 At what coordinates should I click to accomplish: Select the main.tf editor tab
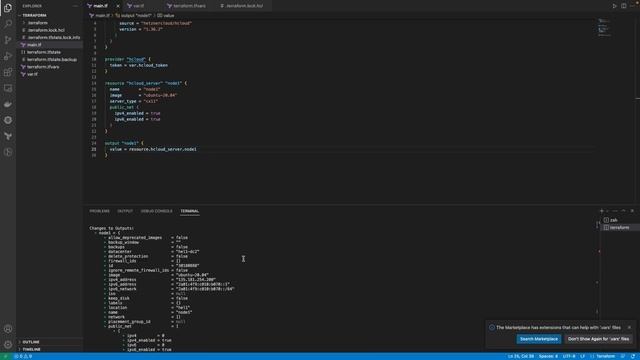(100, 6)
